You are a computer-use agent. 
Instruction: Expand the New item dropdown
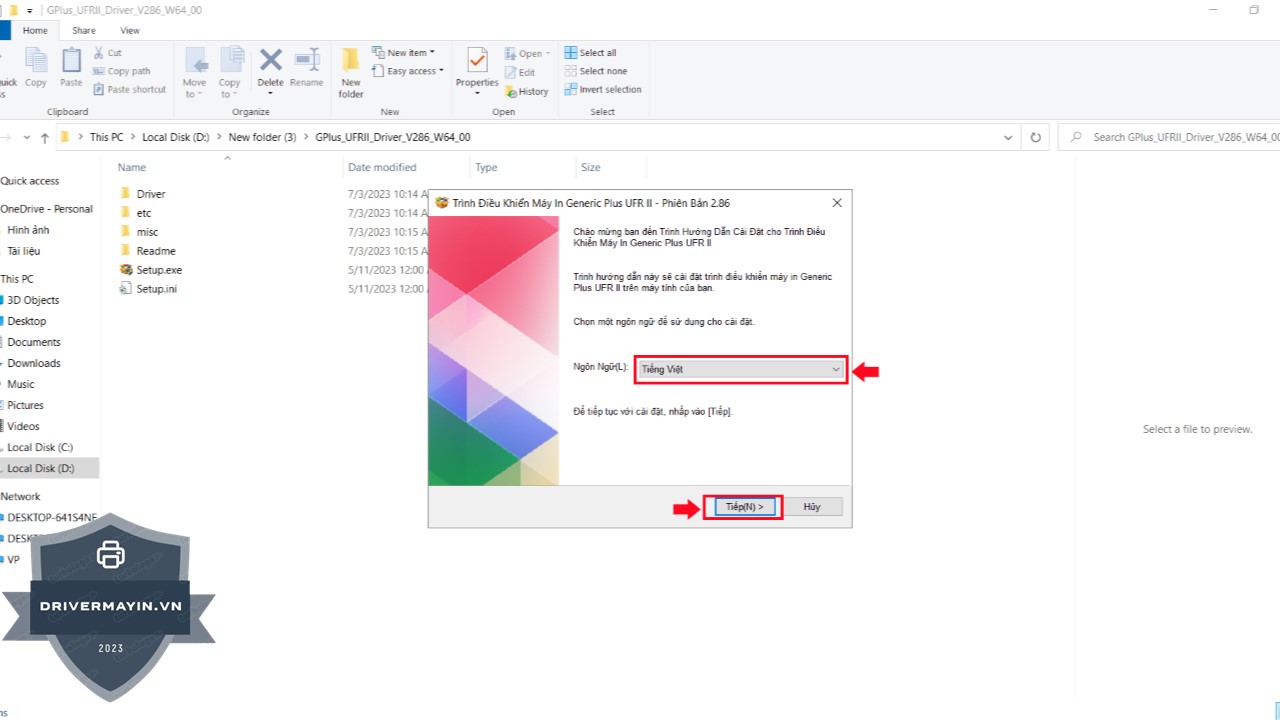coord(406,53)
